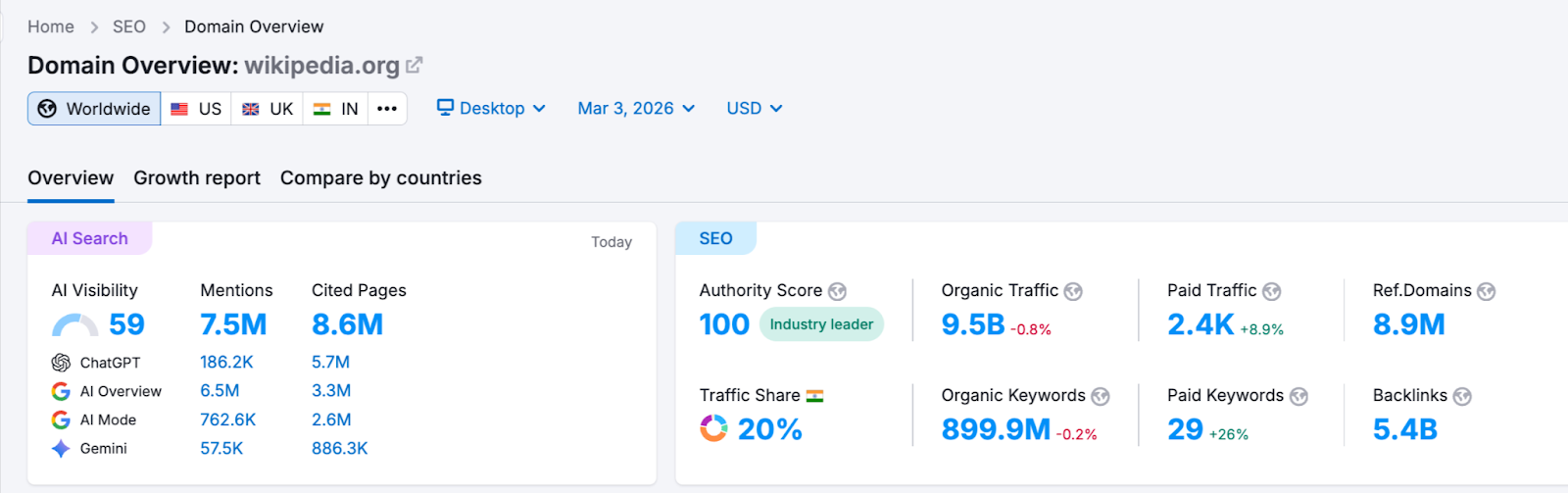Click the -0.2% Organic Keywords change
The height and width of the screenshot is (493, 1568).
(x=1076, y=434)
